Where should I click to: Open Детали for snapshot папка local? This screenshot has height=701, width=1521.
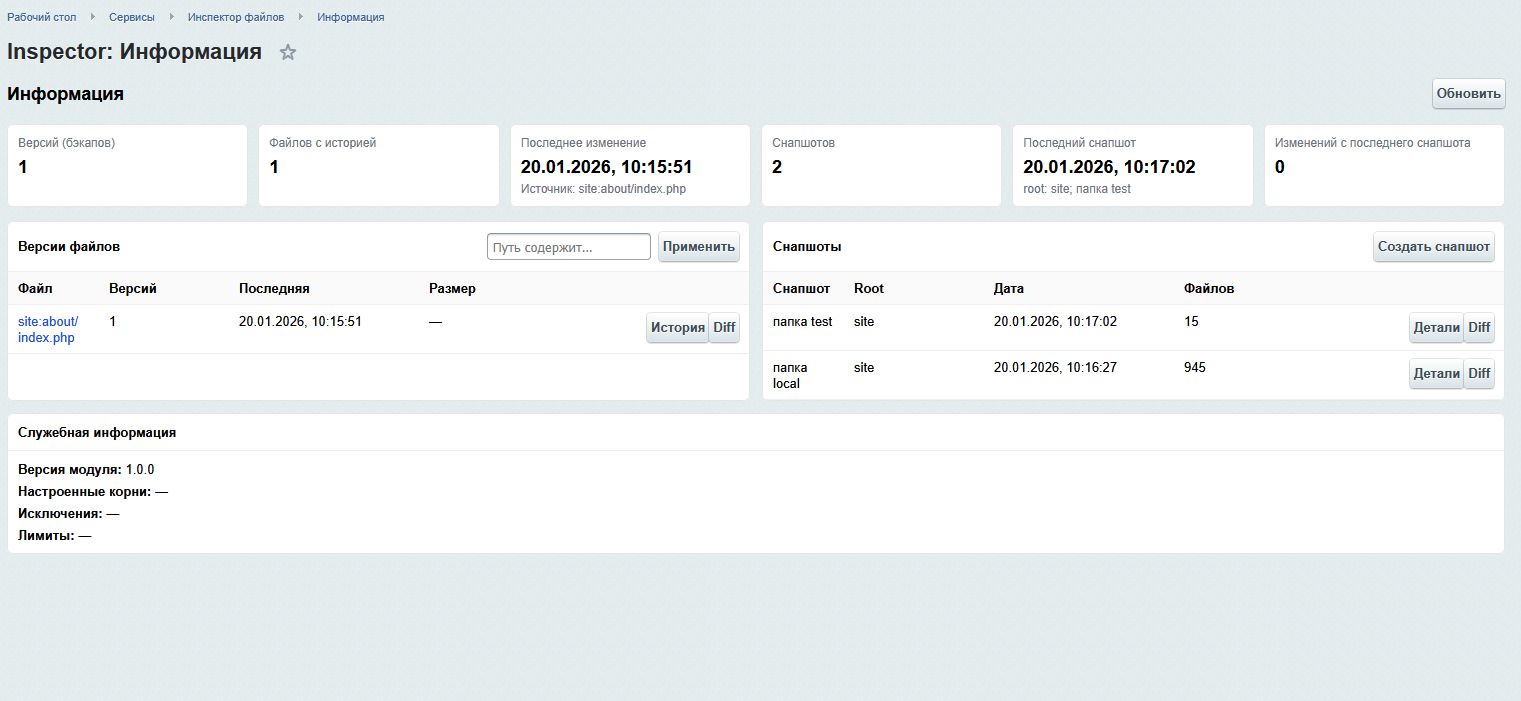(1436, 373)
